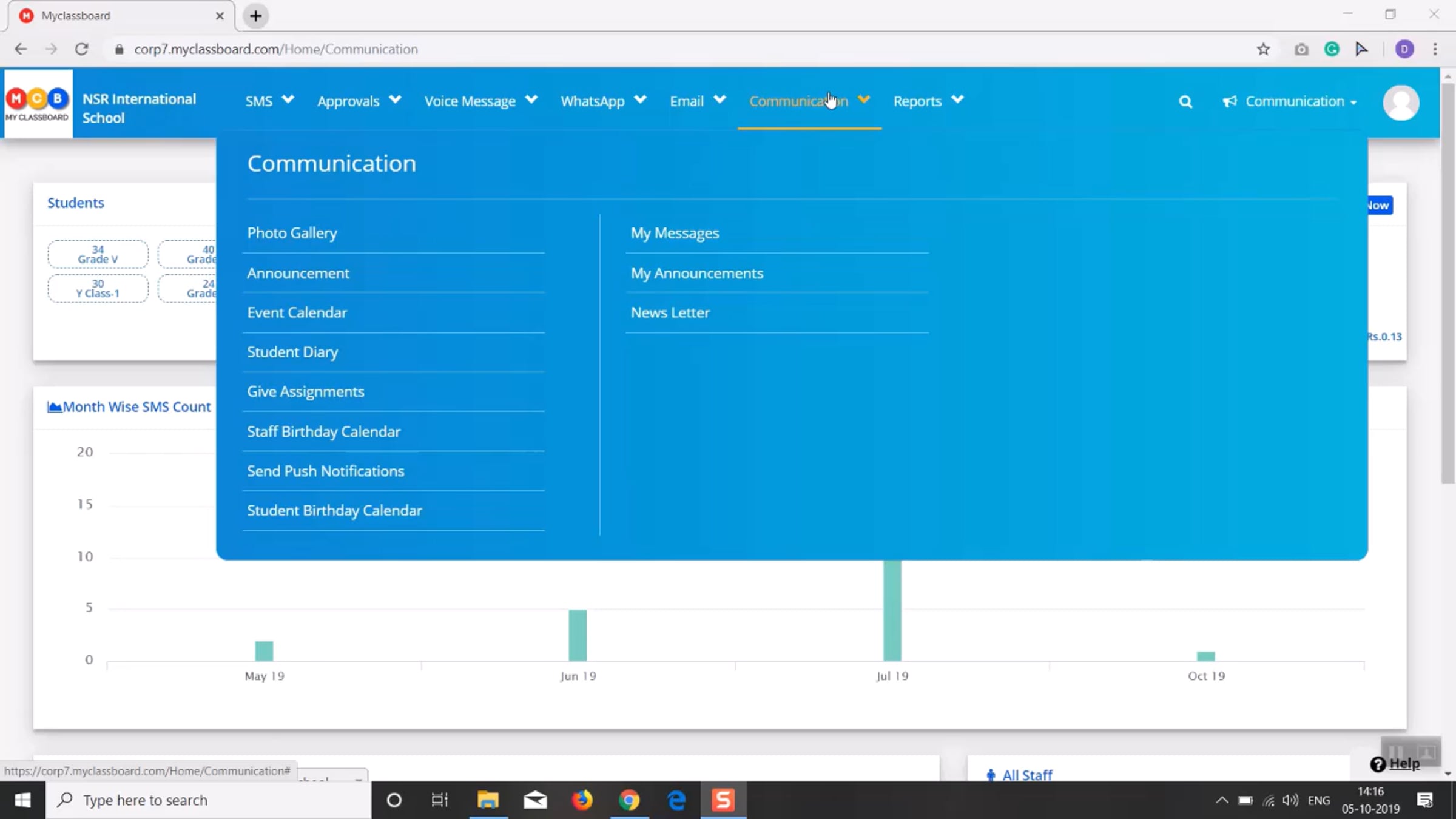
Task: Select Send Push Notifications
Action: click(325, 471)
